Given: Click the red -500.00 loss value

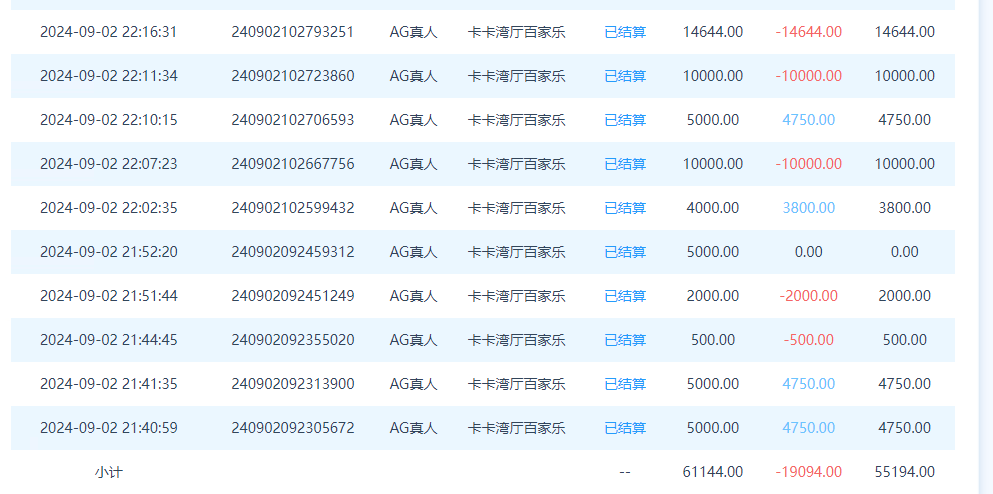Looking at the screenshot, I should [809, 340].
